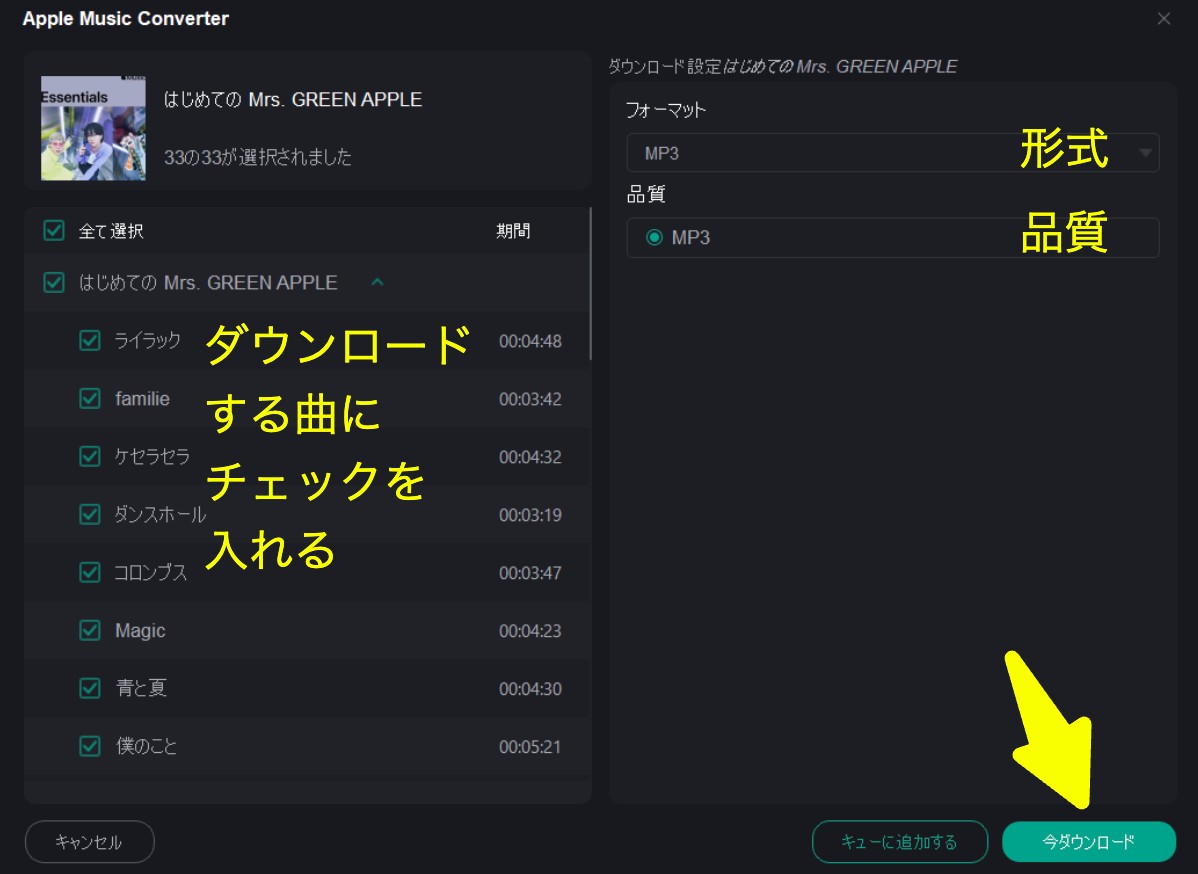Click the duration 00:04:48

[x=530, y=341]
